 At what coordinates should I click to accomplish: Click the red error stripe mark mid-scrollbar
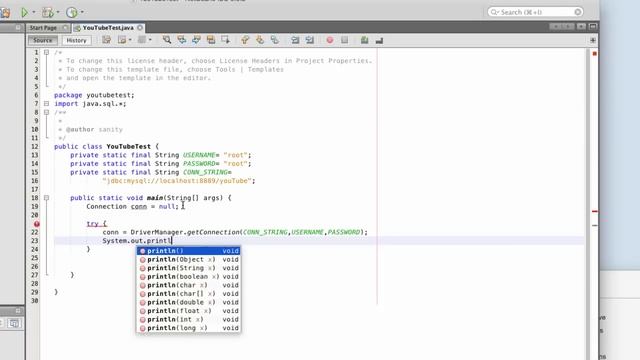click(595, 211)
